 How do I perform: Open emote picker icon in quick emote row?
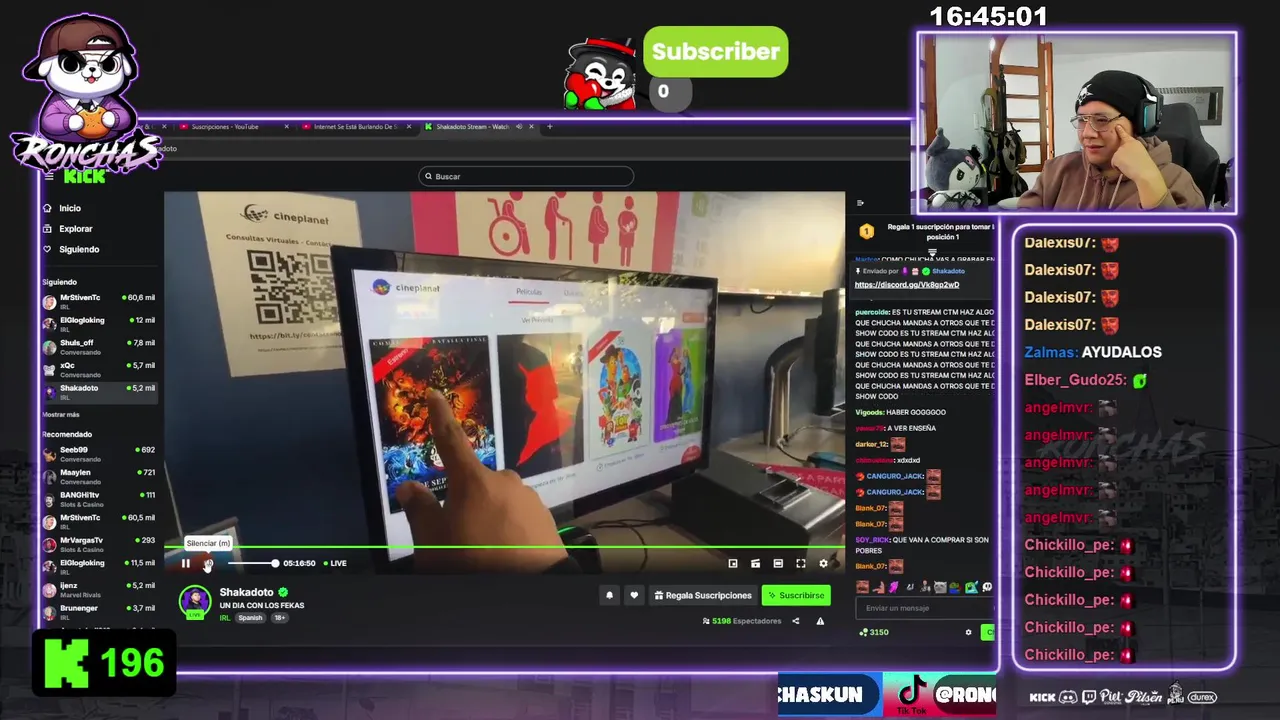986,587
